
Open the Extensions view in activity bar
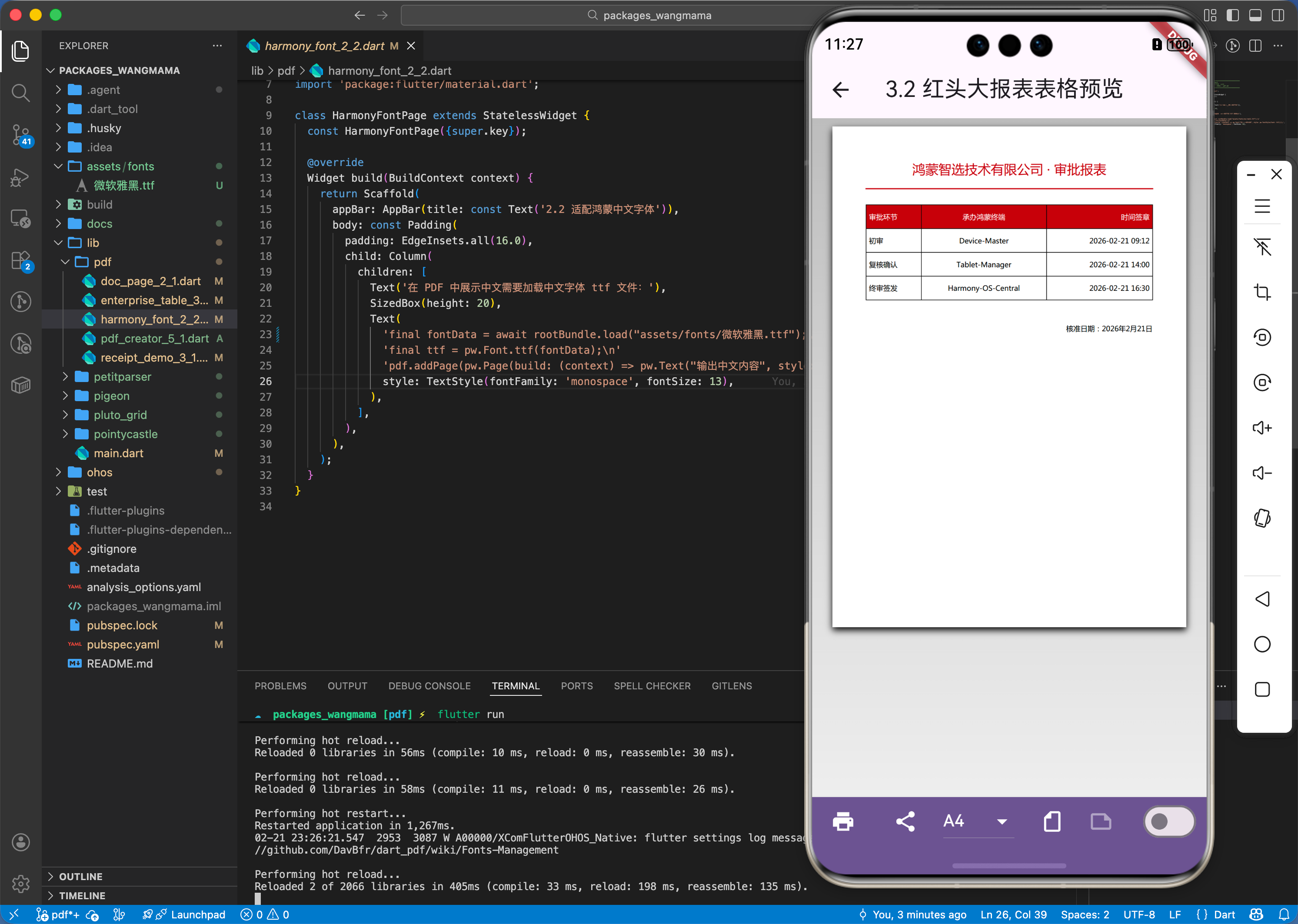click(x=20, y=261)
